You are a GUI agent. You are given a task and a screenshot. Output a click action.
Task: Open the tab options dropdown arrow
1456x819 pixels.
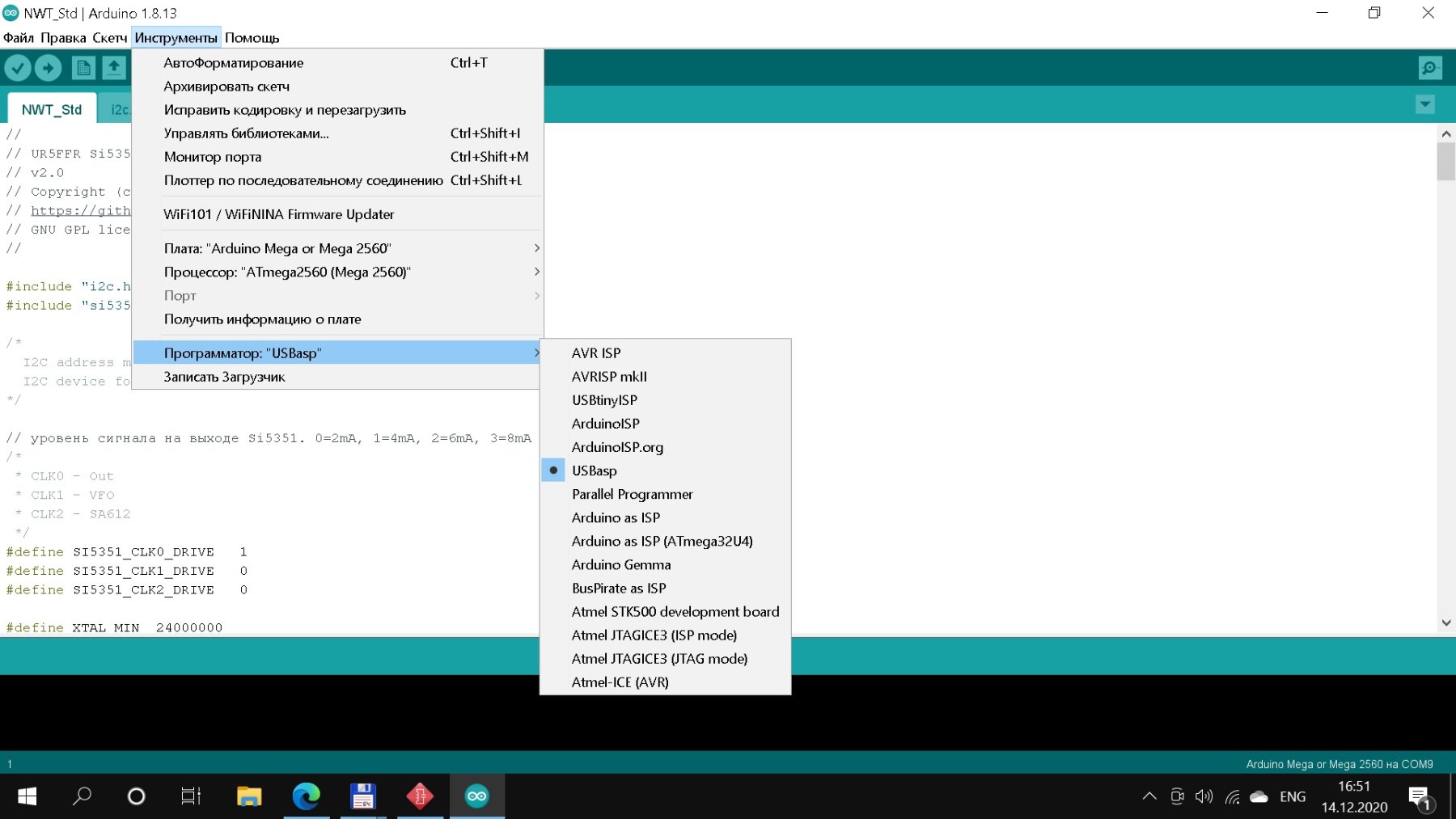[1425, 104]
